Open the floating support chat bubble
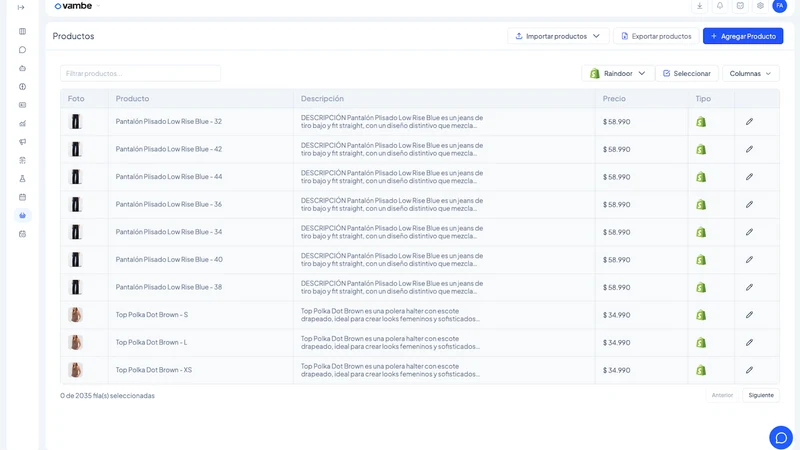Viewport: 800px width, 450px height. (781, 437)
